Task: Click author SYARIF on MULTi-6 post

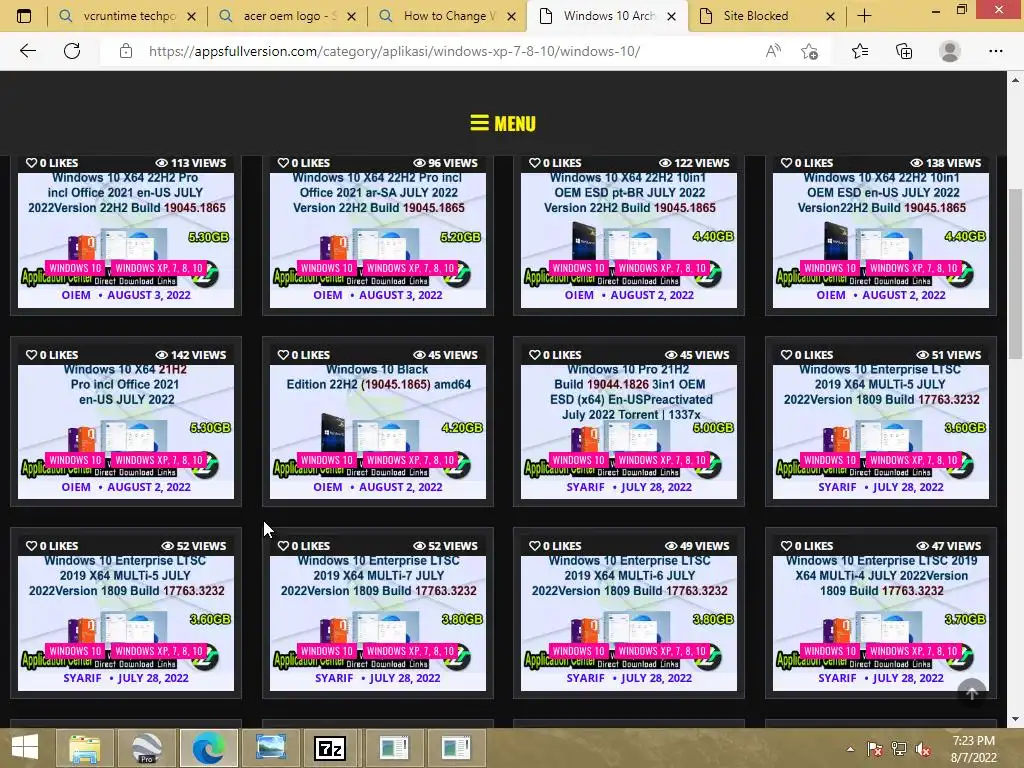Action: [x=585, y=678]
